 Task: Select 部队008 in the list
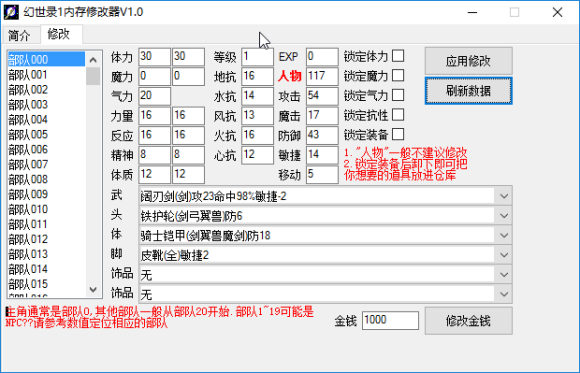46,179
